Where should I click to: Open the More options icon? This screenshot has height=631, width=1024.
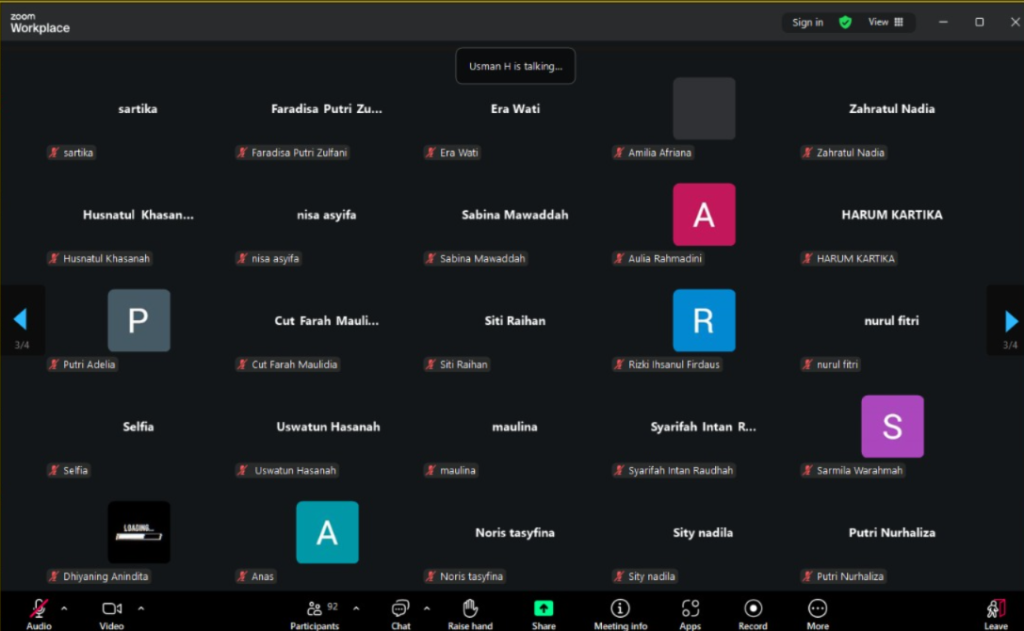point(817,609)
